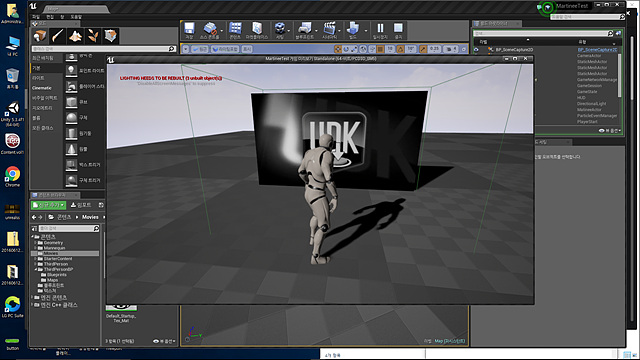The width and height of the screenshot is (640, 360).
Task: Click the Save floppy disk toolbar icon
Action: coord(189,30)
